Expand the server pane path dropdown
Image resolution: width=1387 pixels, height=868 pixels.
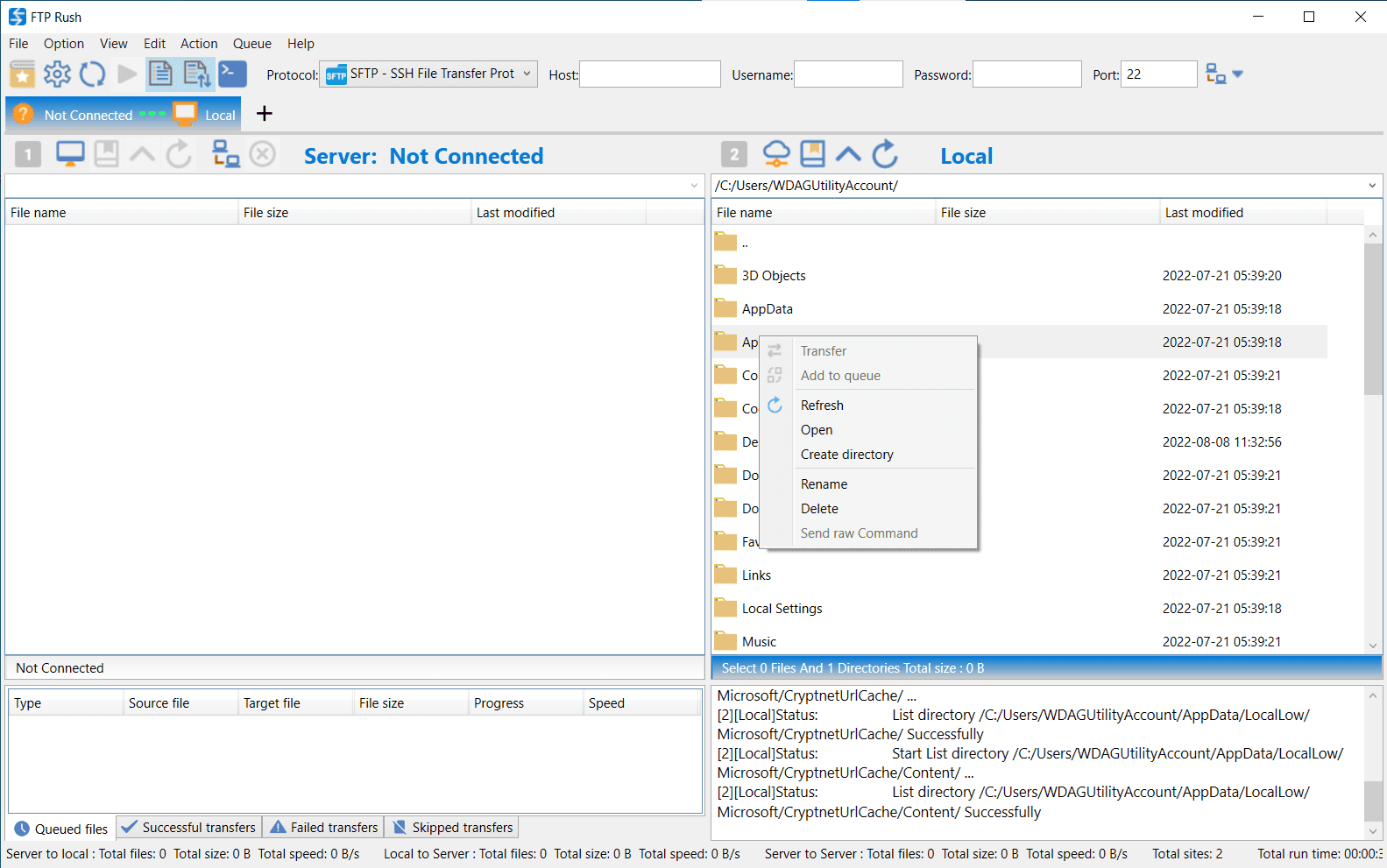tap(694, 186)
